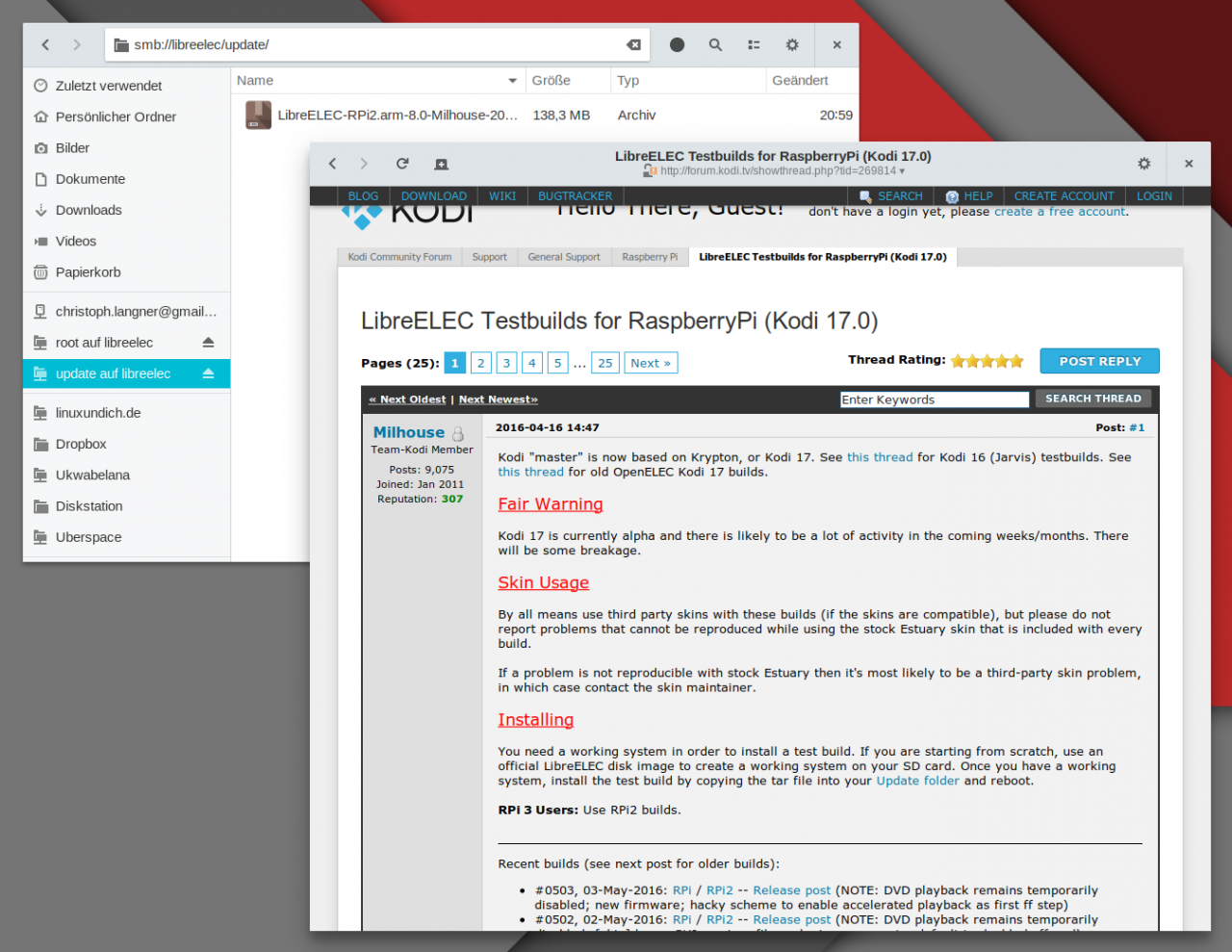The width and height of the screenshot is (1232, 952).
Task: Click the new tab icon beside reload
Action: coord(441,165)
